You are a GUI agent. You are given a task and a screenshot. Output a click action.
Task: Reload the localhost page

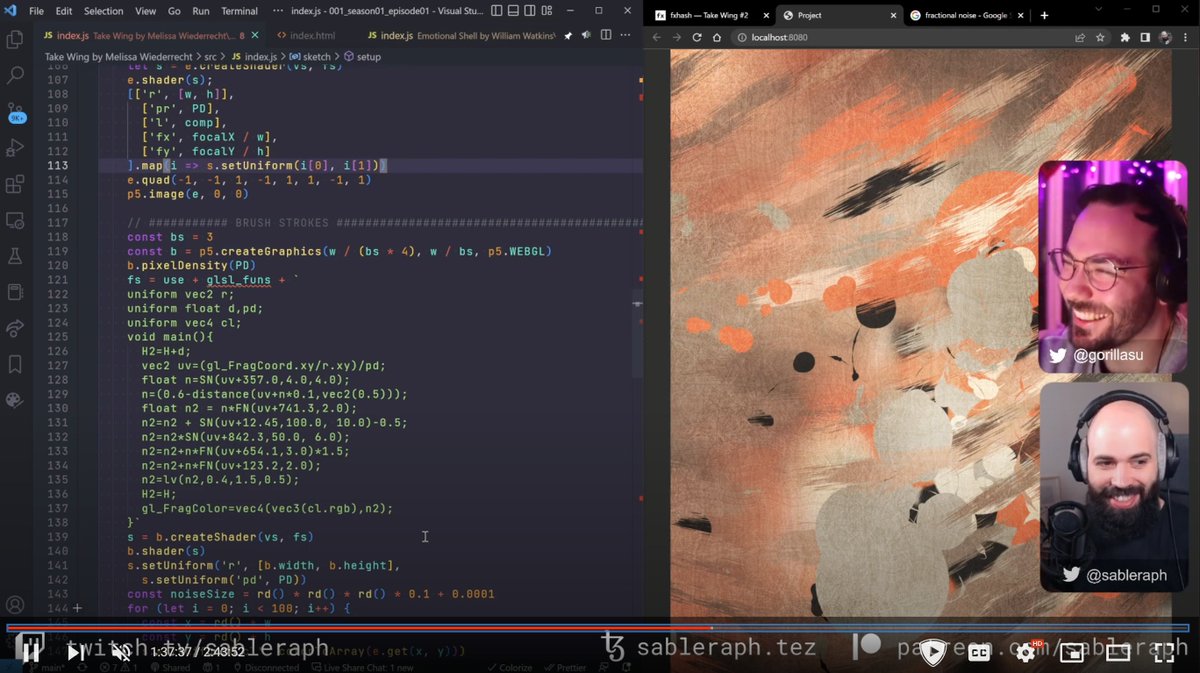697,37
